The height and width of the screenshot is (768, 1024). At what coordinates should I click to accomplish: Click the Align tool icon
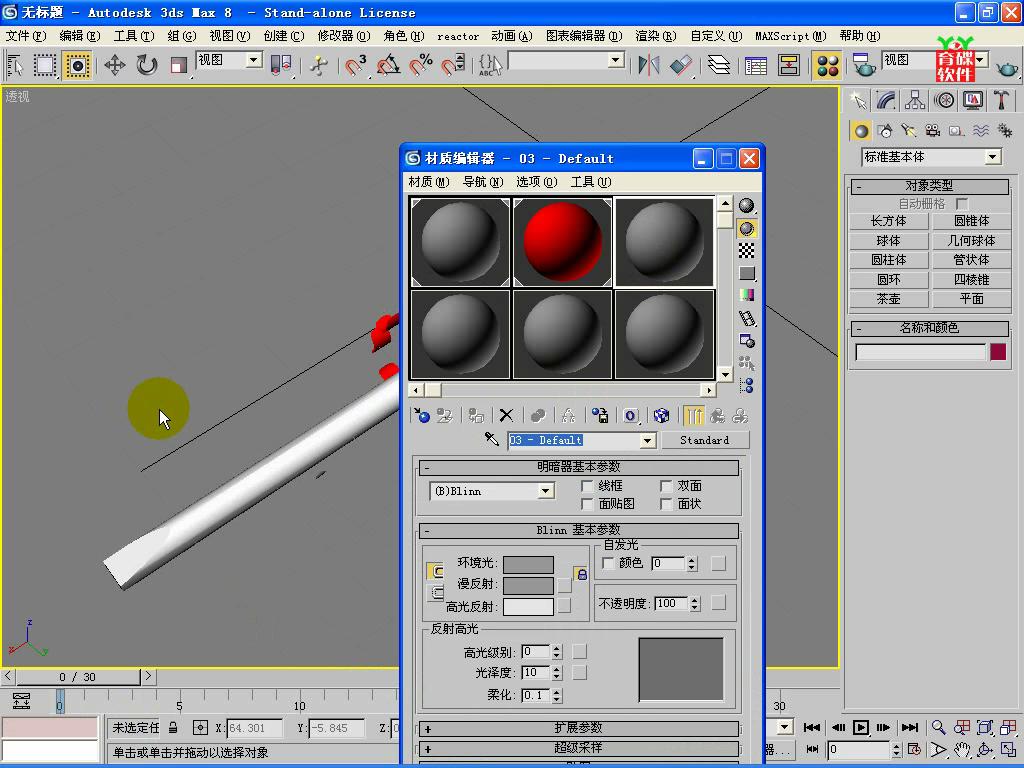680,65
